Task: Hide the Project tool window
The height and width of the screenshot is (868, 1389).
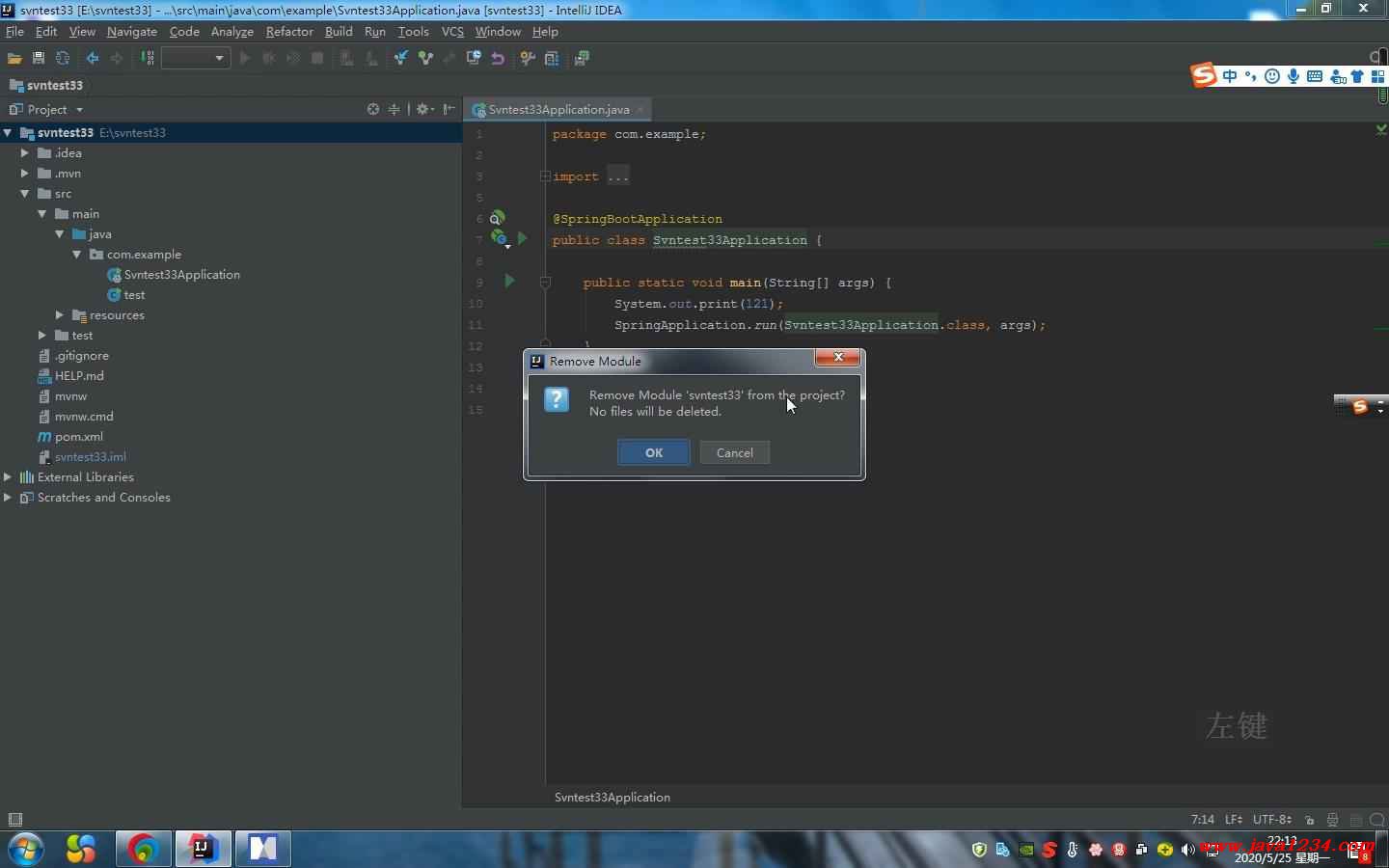Action: point(449,109)
